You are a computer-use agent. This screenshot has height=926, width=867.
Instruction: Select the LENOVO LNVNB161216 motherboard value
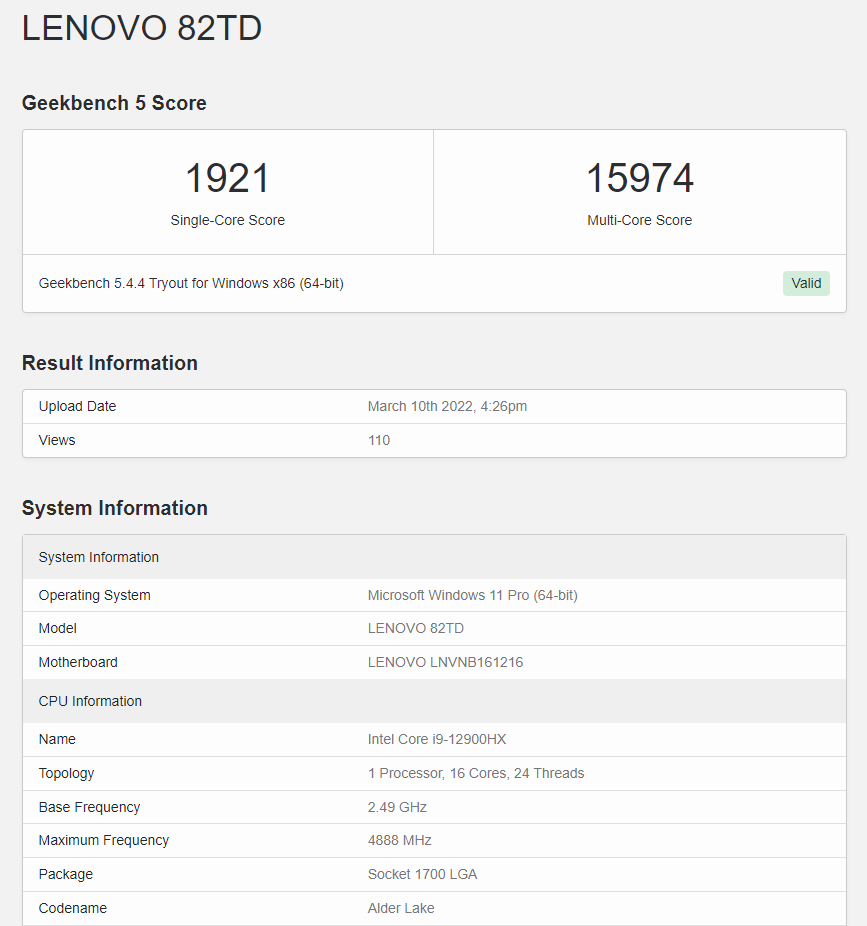(445, 662)
